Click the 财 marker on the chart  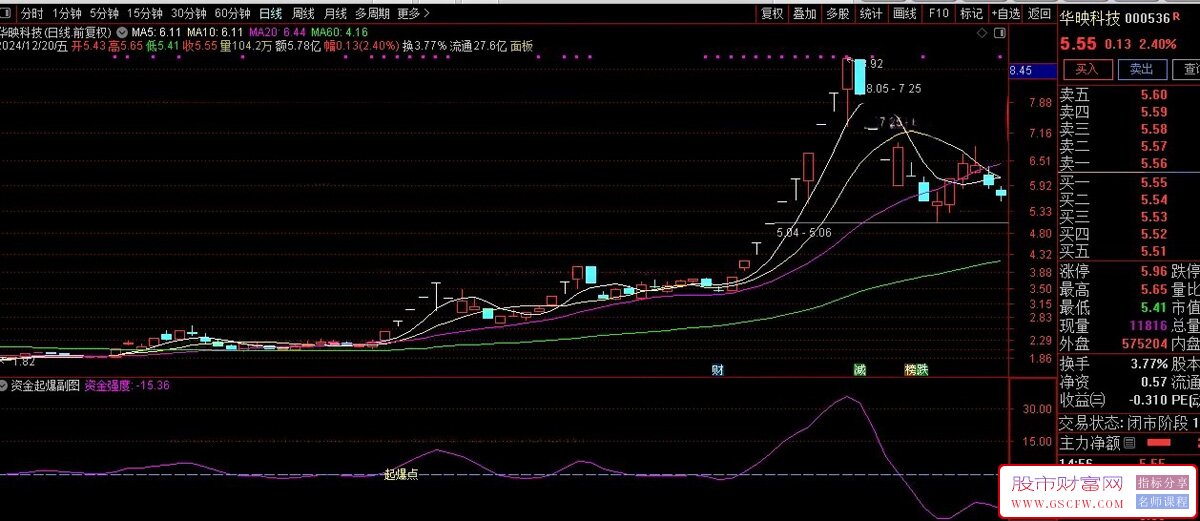pos(717,369)
